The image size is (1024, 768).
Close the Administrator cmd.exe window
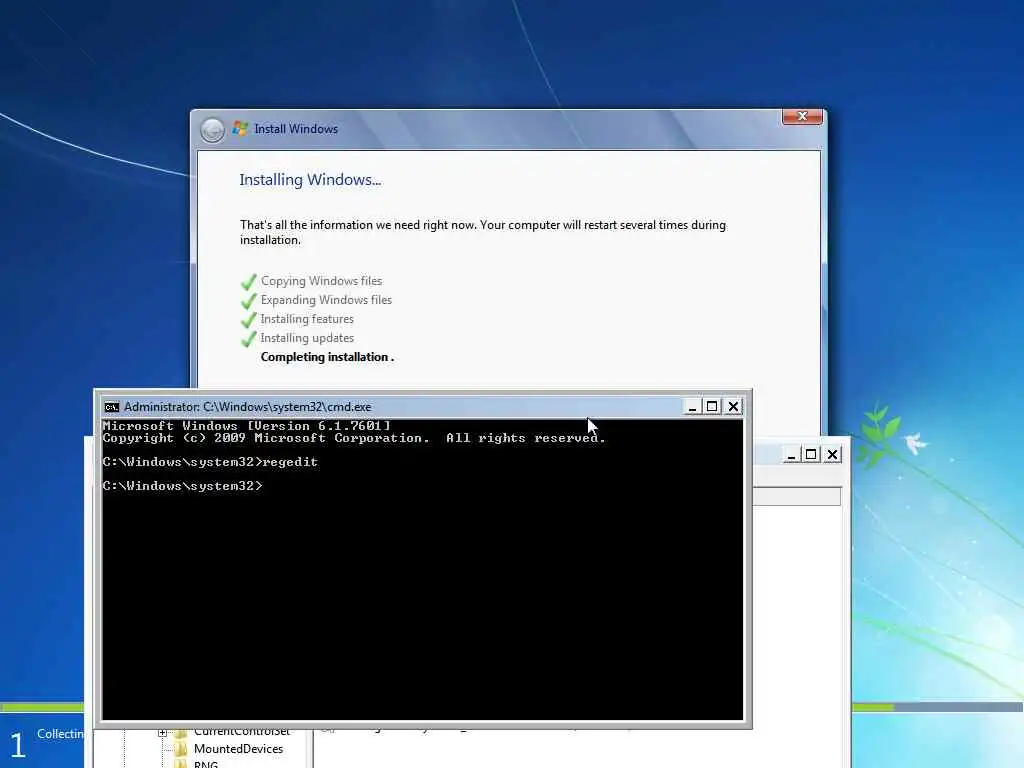coord(733,406)
